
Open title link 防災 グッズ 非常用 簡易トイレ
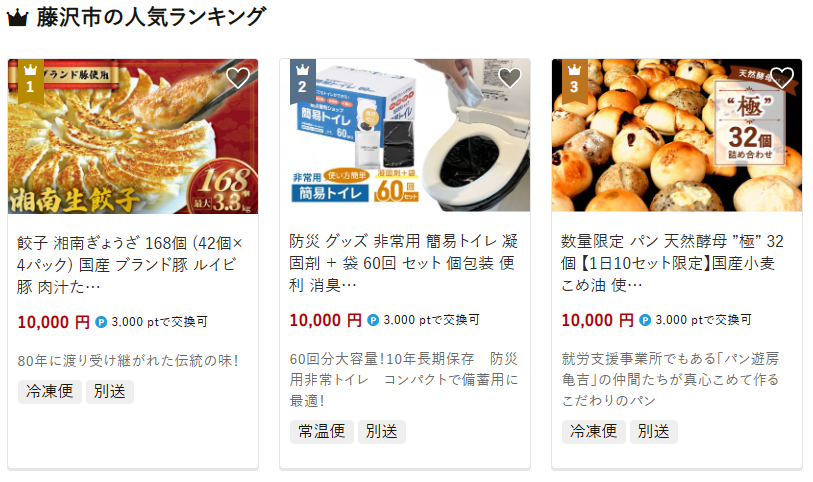(403, 263)
